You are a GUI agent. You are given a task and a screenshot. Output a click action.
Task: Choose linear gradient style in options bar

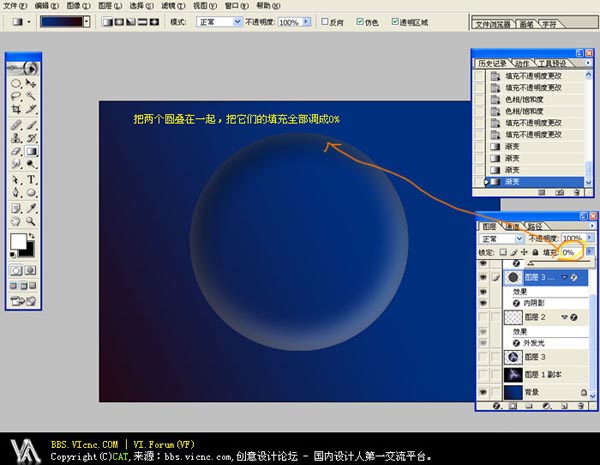coord(108,22)
